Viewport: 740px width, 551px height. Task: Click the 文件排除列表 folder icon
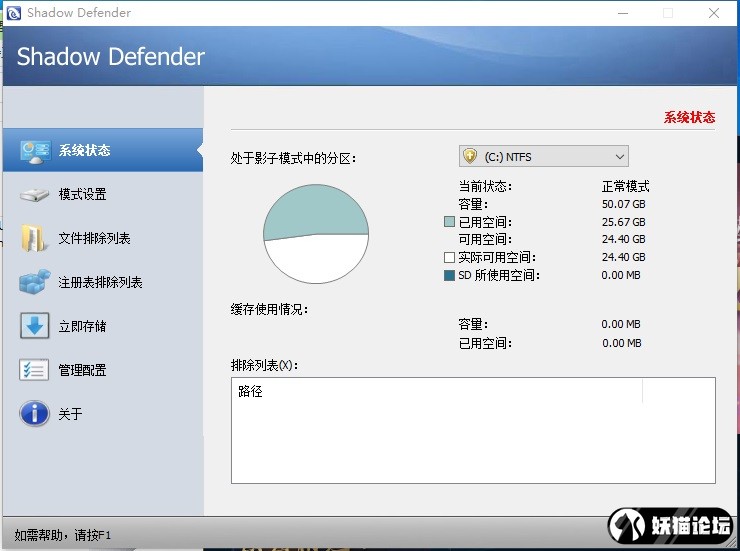34,238
